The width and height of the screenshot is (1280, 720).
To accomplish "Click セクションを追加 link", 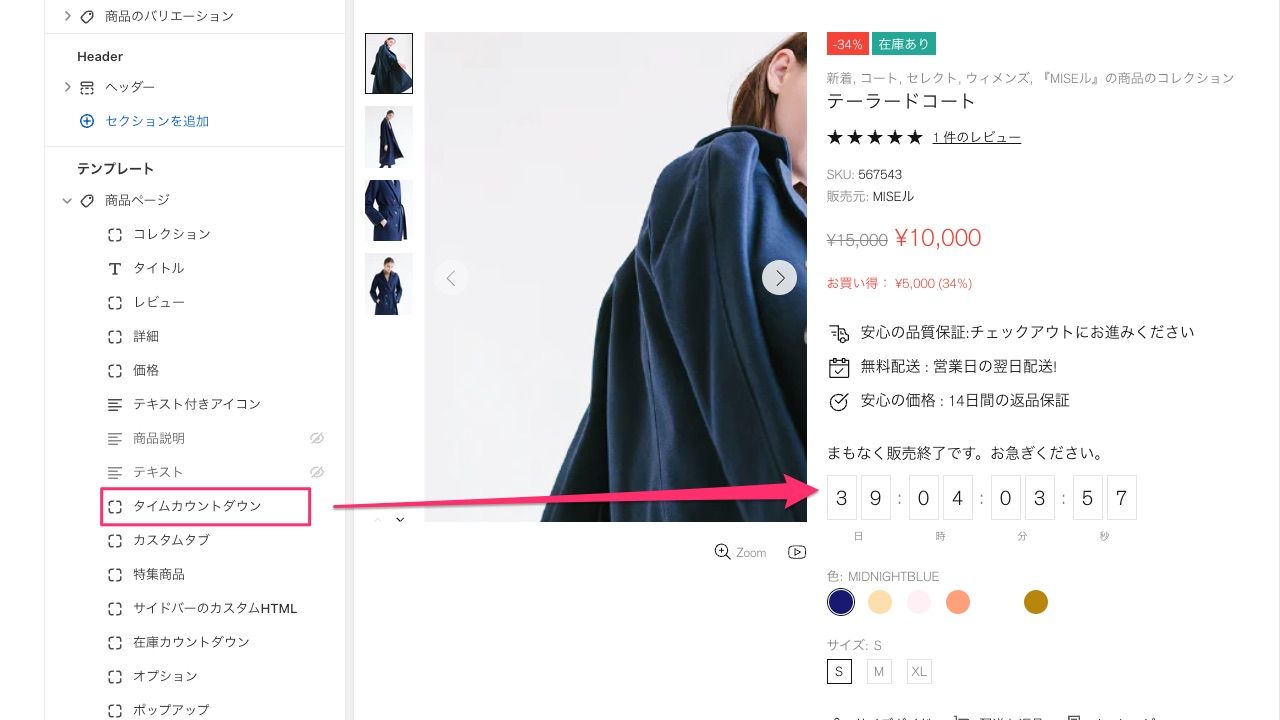I will pyautogui.click(x=157, y=121).
